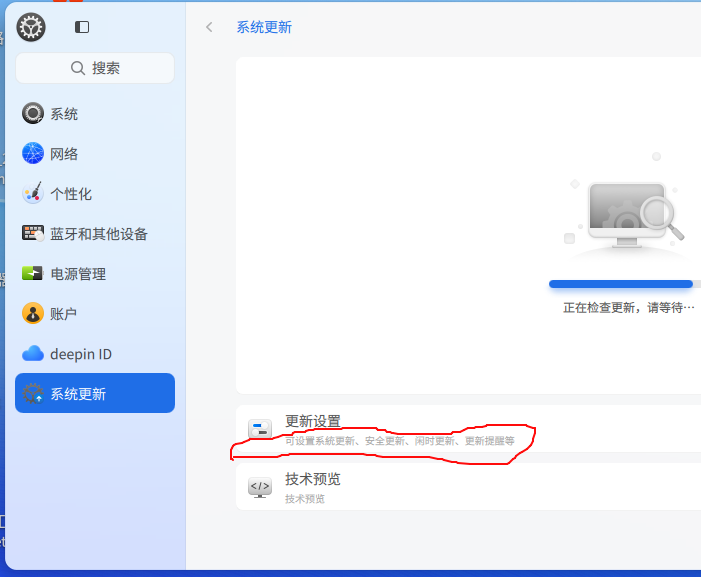Click the 更新设置 toggle-style icon
The height and width of the screenshot is (577, 701).
tap(260, 429)
